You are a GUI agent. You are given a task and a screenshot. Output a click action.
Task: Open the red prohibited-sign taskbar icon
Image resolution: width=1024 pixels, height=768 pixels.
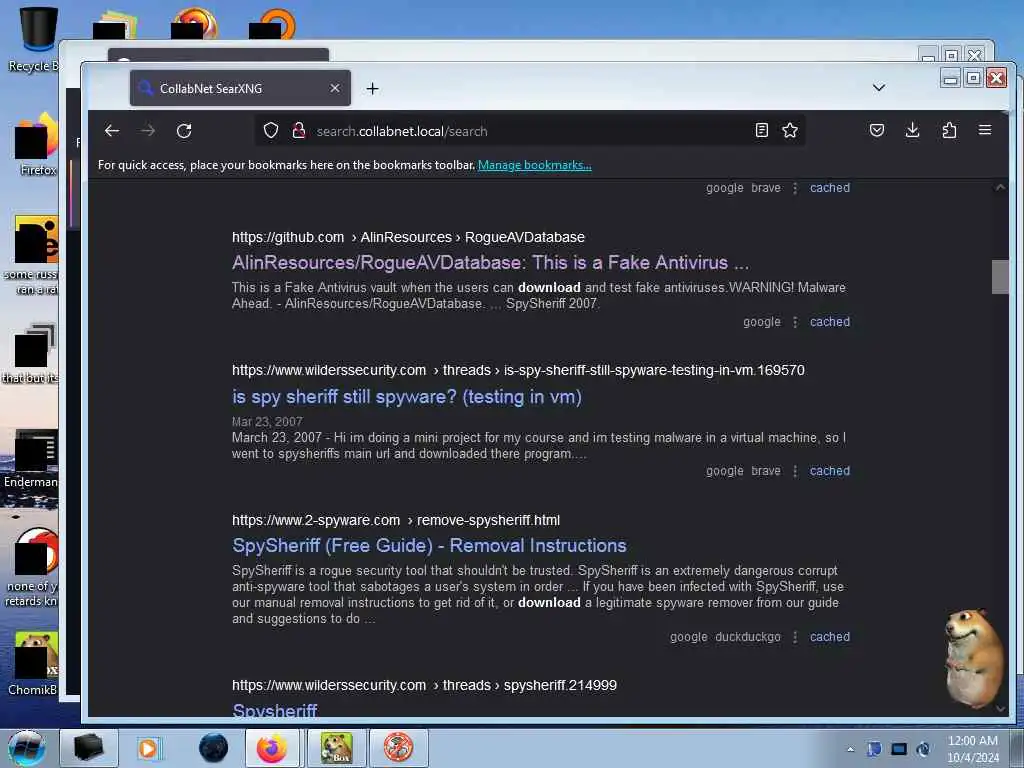coord(398,748)
